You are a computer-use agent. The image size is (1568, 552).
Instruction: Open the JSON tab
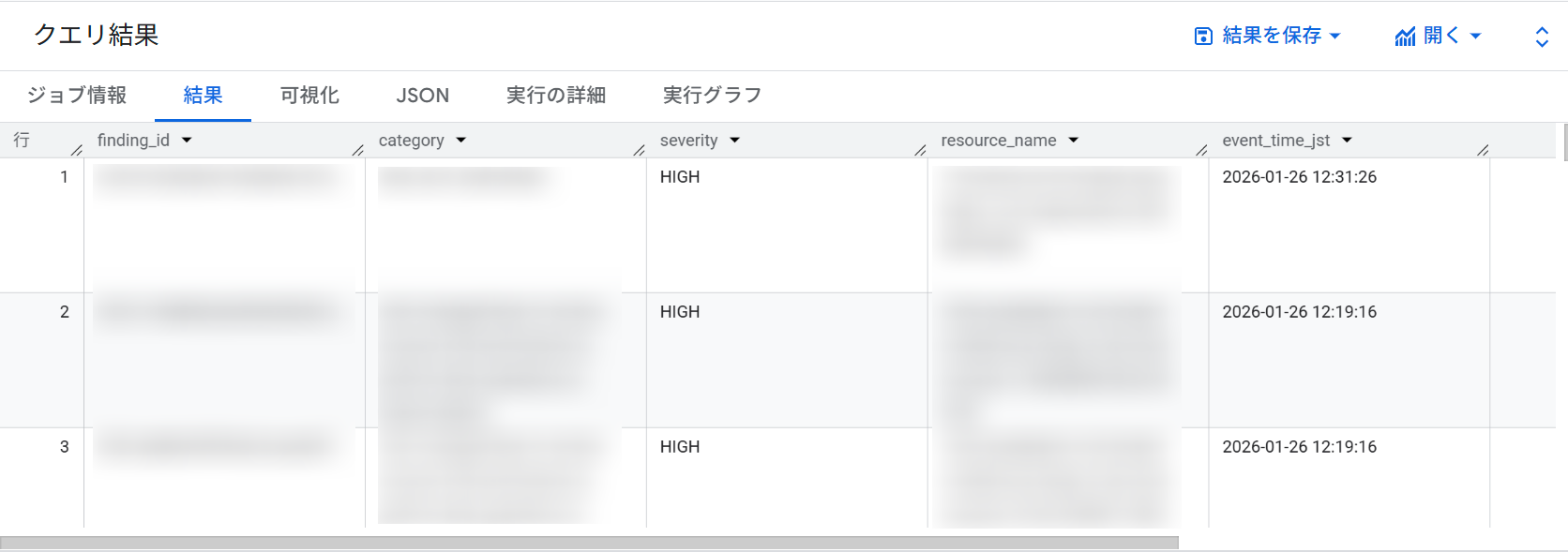point(423,96)
